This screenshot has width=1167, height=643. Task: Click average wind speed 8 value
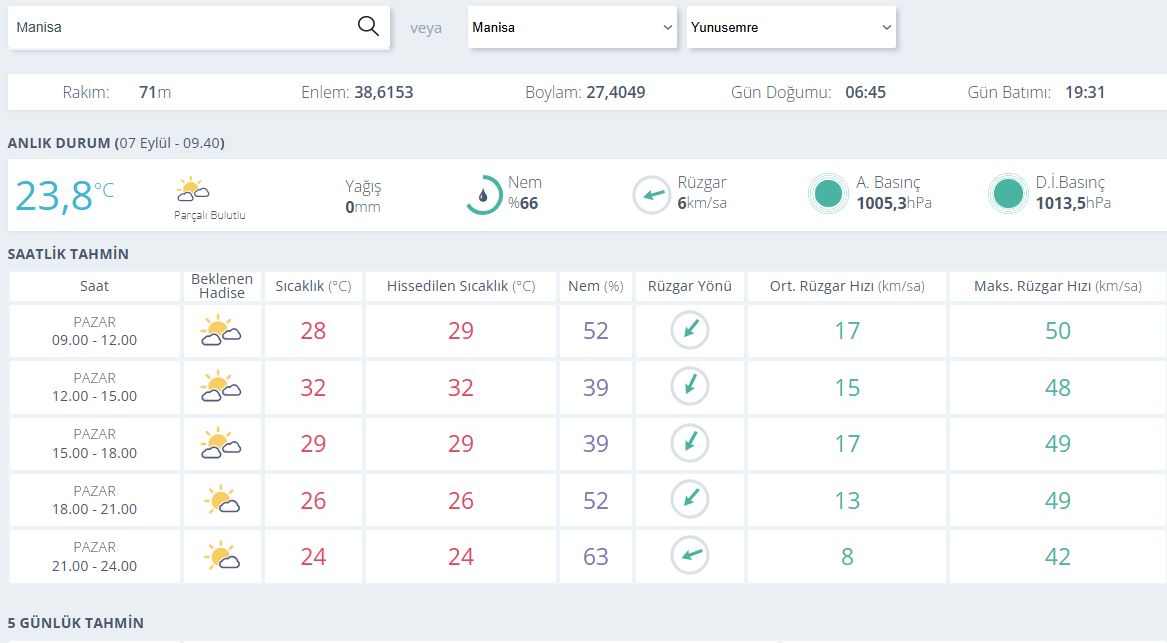coord(847,557)
